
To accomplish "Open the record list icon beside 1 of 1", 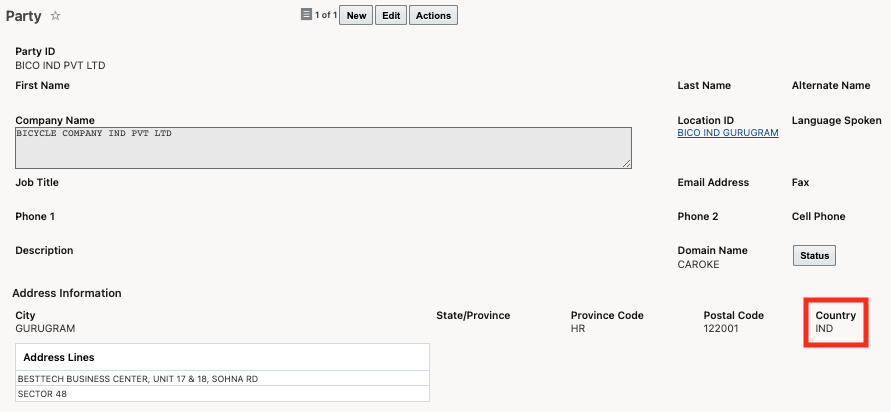I will coord(306,15).
